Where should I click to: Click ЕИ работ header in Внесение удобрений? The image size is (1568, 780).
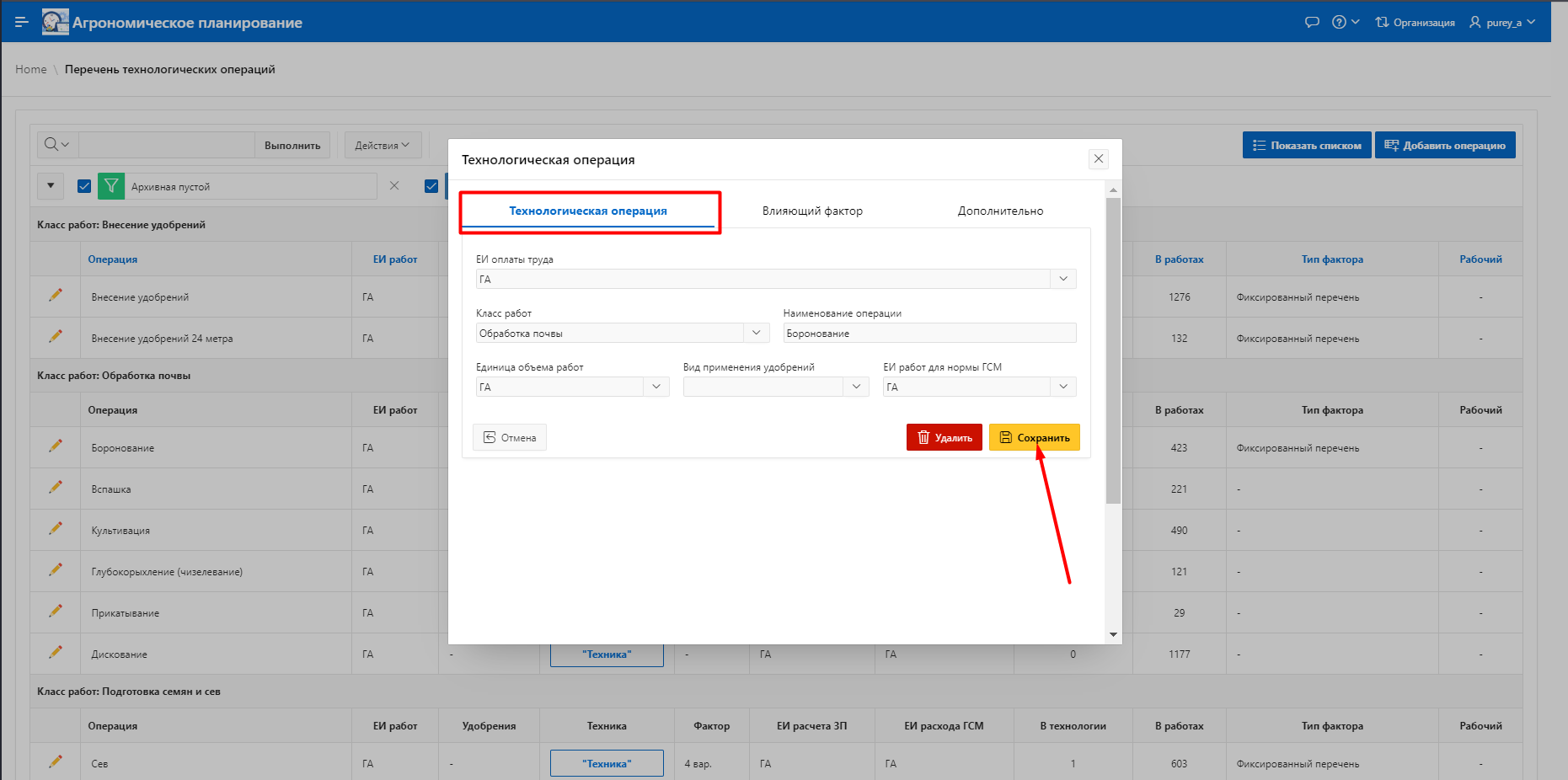[x=395, y=259]
